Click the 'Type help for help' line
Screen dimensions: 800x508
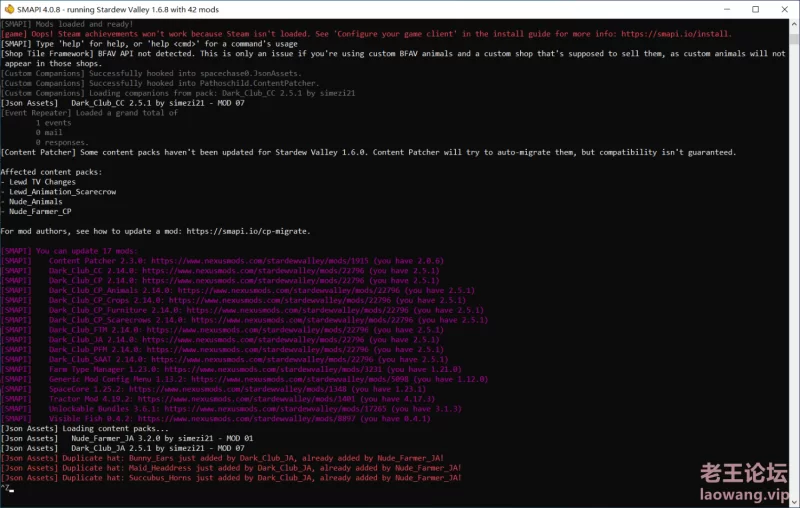pyautogui.click(x=149, y=44)
